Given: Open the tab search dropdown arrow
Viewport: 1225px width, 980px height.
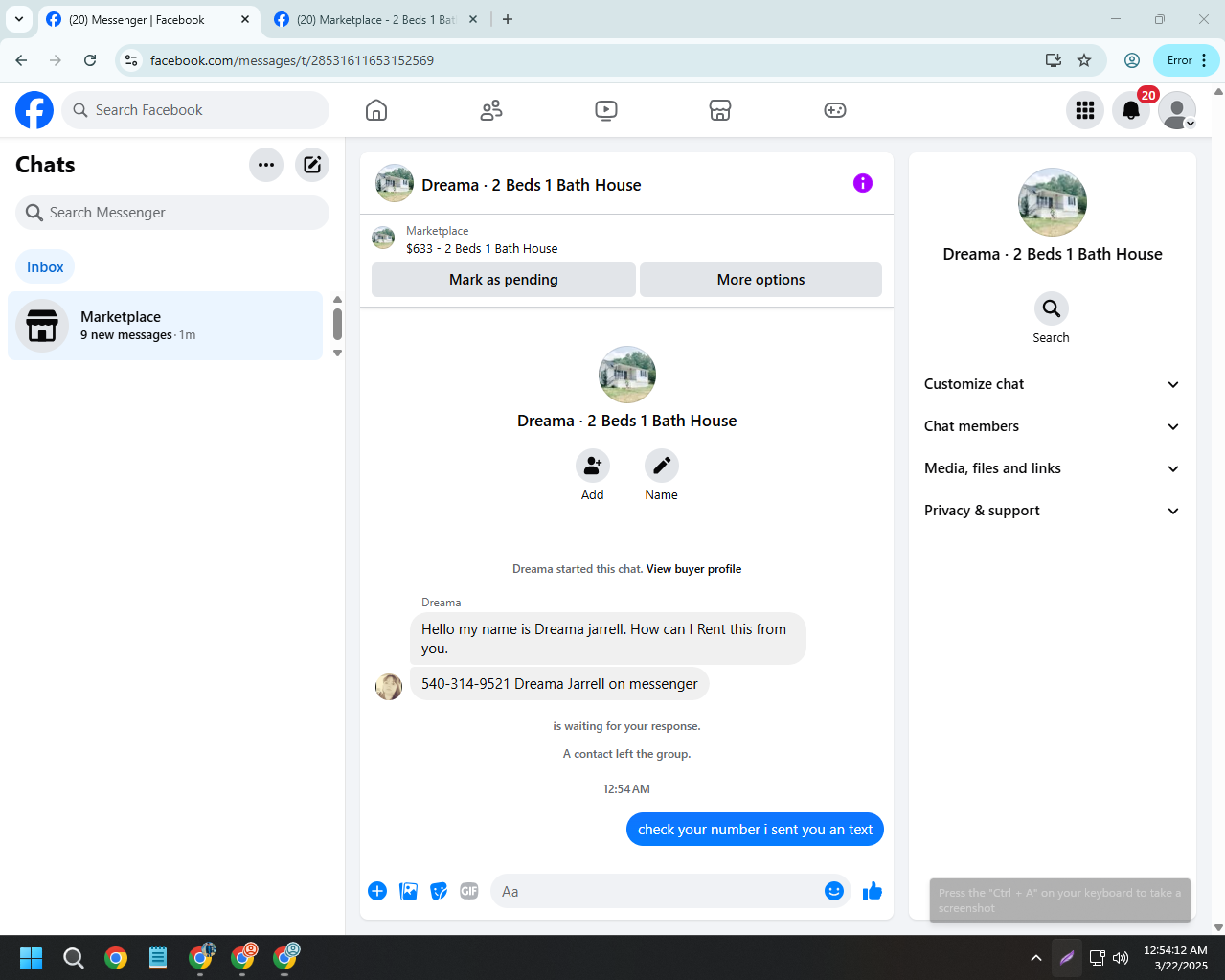Looking at the screenshot, I should pos(19,19).
